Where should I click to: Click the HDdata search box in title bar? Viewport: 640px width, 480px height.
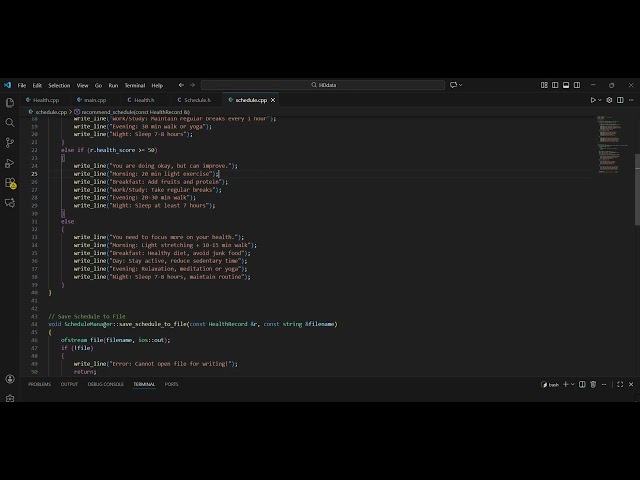point(323,85)
